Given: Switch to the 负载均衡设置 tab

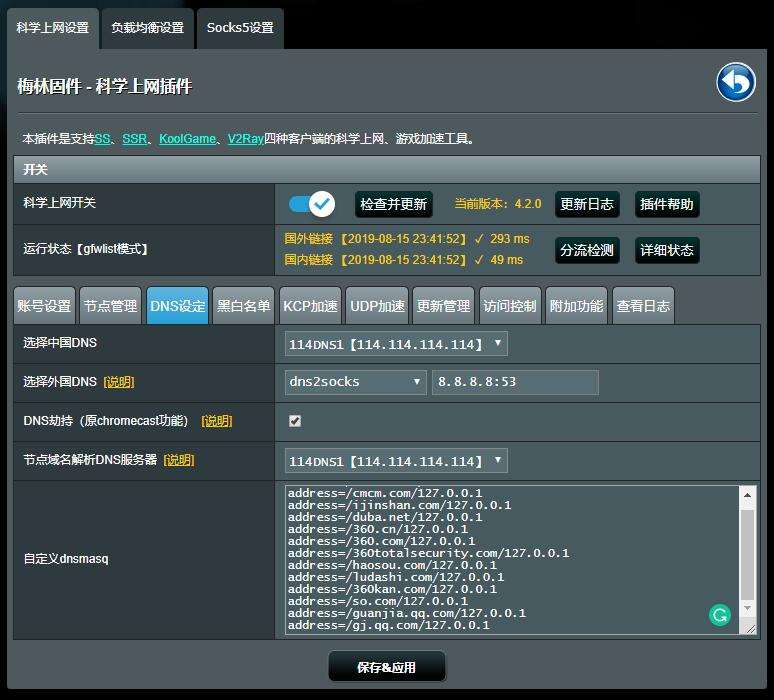Looking at the screenshot, I should click(x=147, y=28).
